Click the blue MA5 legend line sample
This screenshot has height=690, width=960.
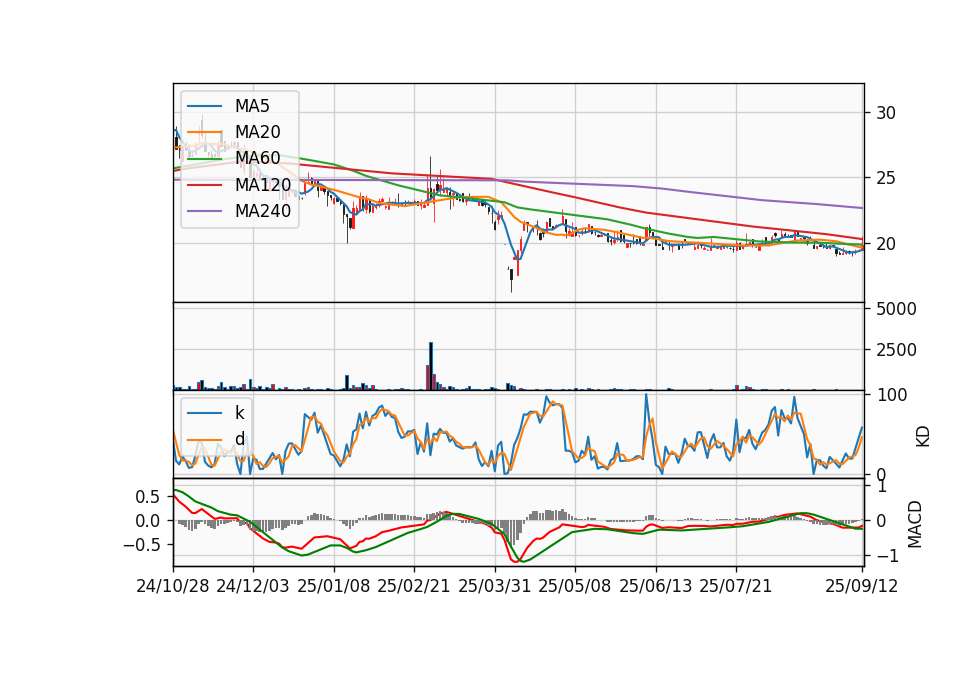204,107
